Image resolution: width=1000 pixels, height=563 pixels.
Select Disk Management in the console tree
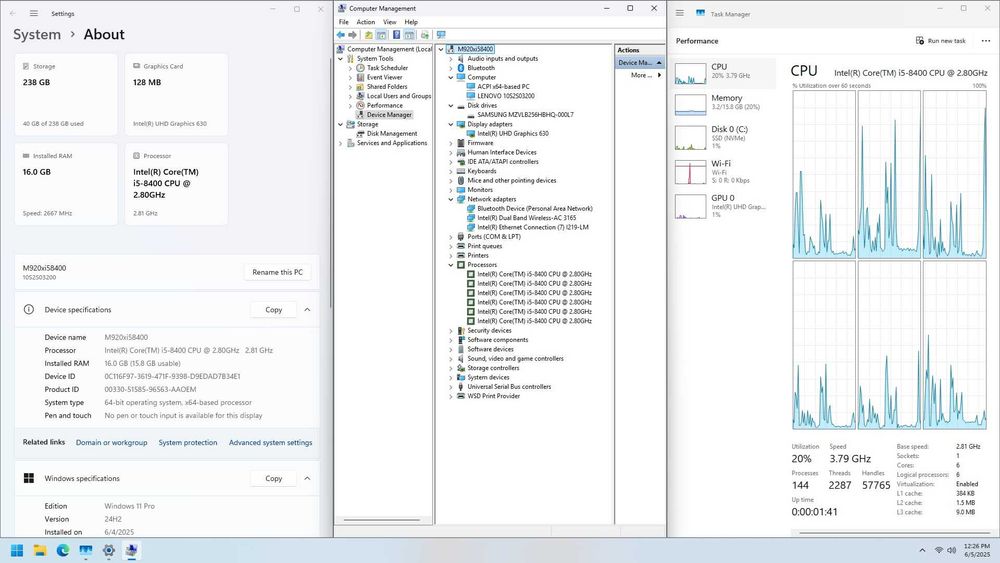point(392,133)
